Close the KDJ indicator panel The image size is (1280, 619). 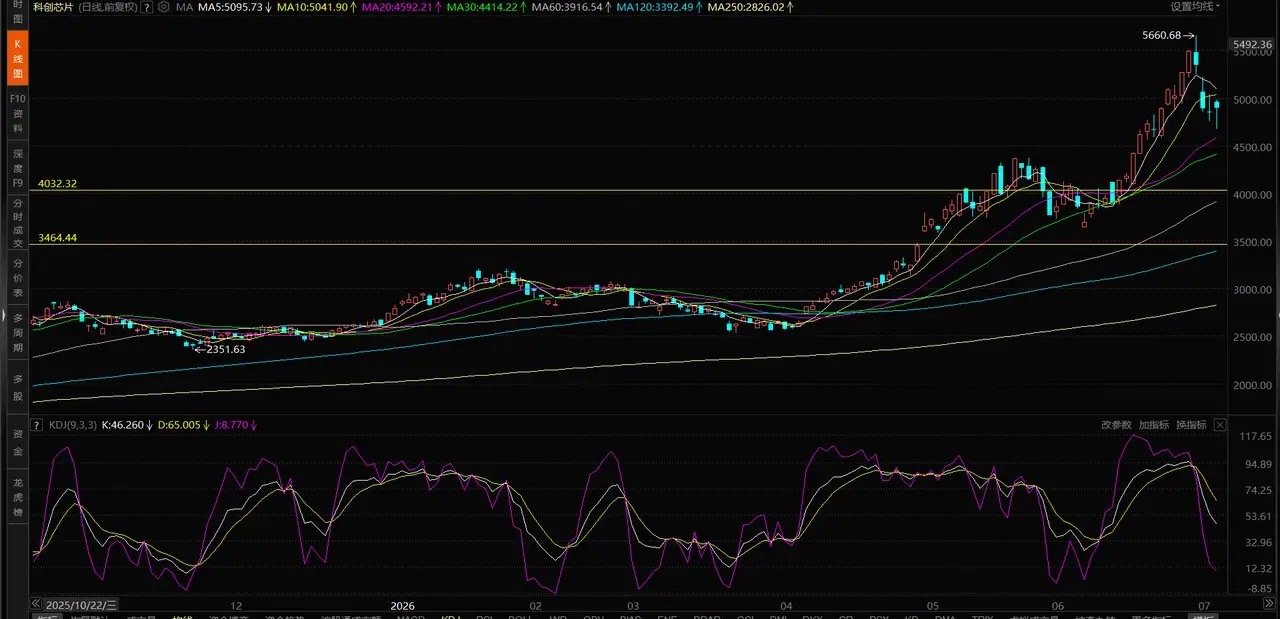point(1219,425)
